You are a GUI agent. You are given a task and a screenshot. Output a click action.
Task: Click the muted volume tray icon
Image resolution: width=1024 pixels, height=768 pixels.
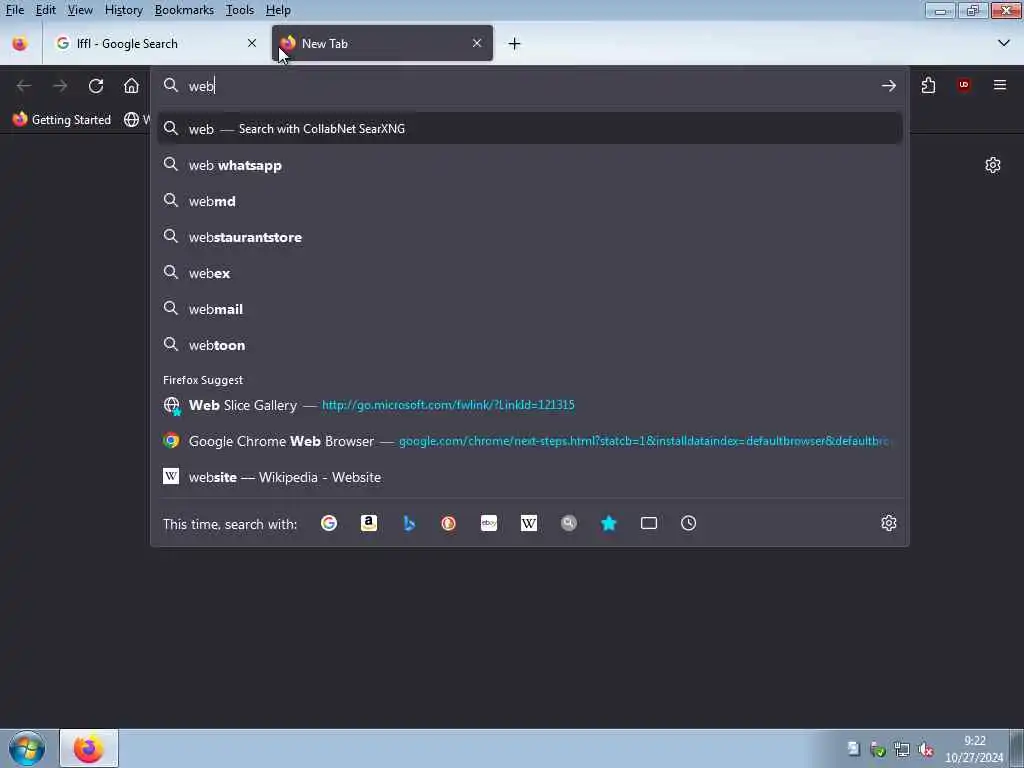925,750
